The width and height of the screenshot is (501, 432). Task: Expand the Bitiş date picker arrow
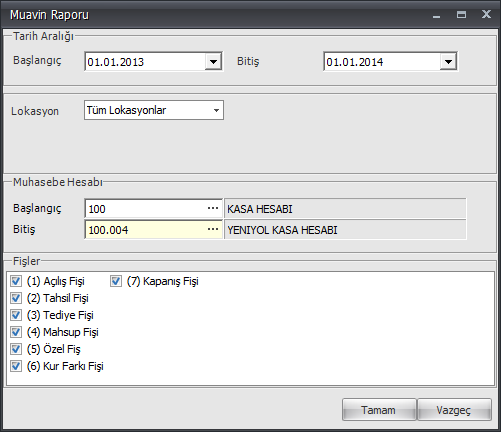point(448,62)
